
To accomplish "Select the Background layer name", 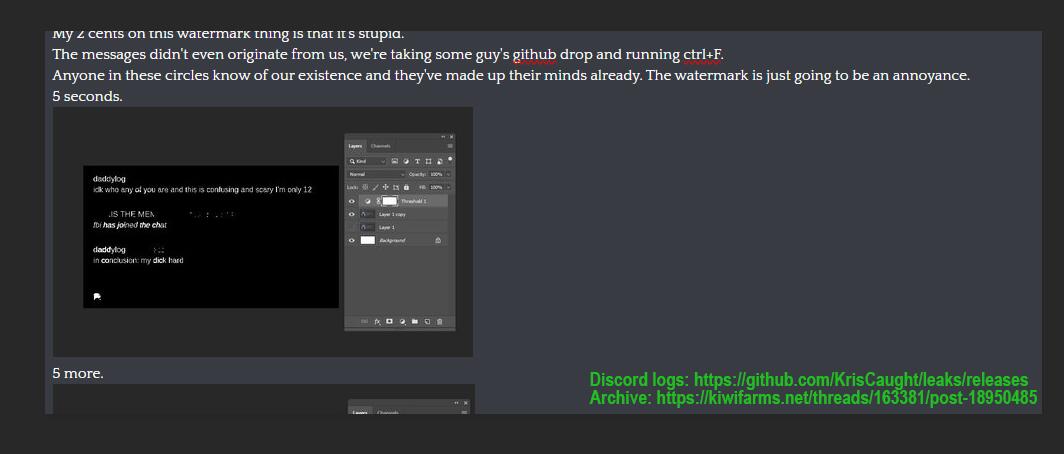I will 392,240.
